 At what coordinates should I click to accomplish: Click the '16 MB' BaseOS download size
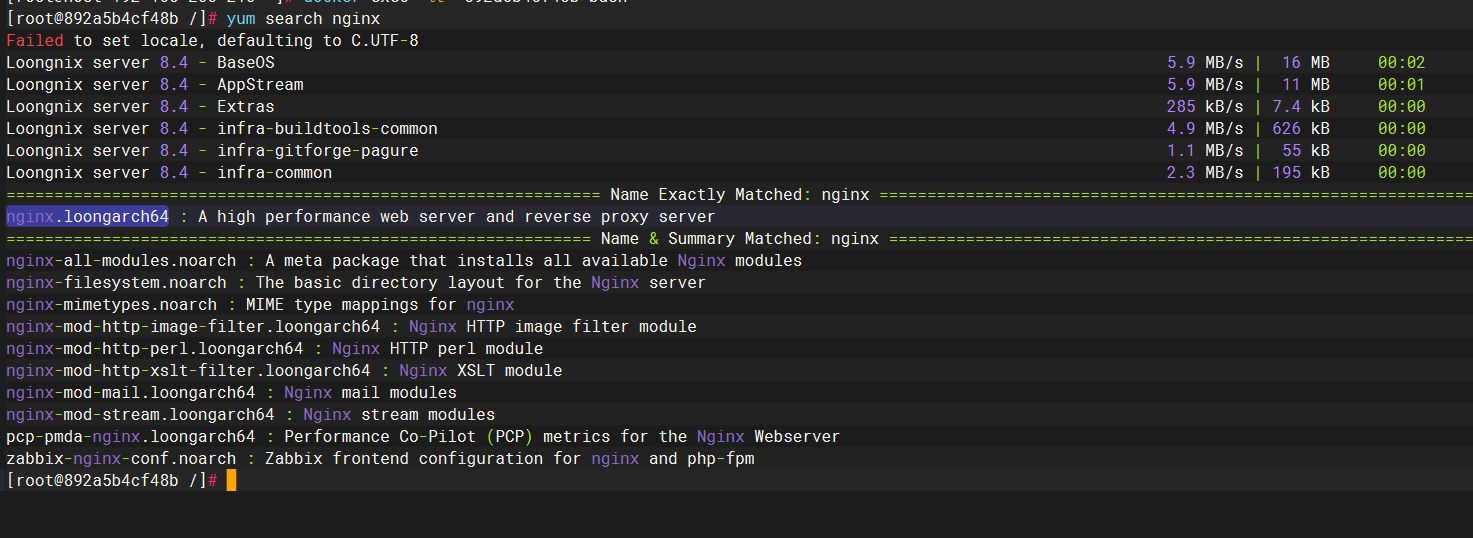pyautogui.click(x=1306, y=62)
